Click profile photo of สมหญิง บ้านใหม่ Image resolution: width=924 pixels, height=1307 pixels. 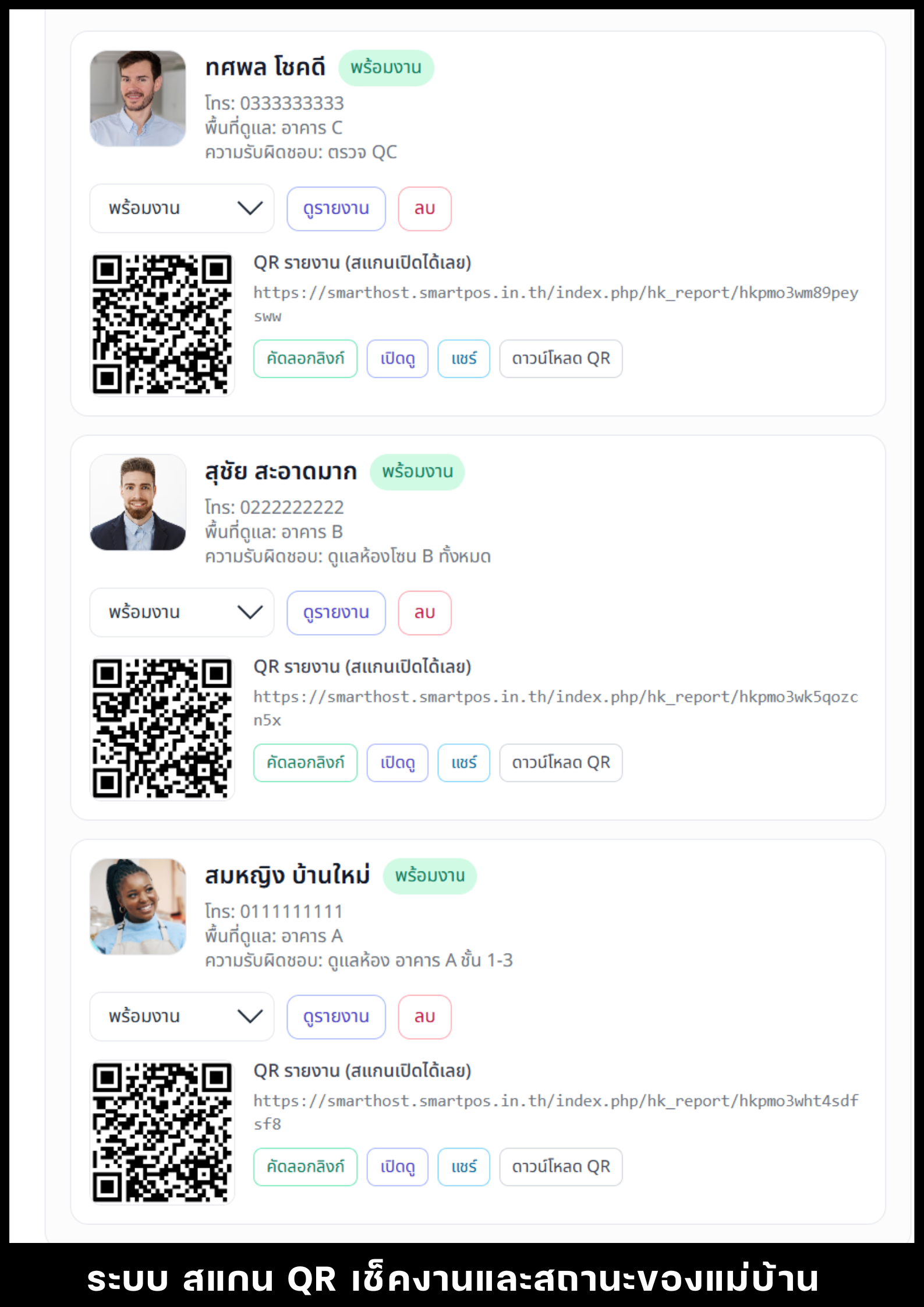coord(138,906)
